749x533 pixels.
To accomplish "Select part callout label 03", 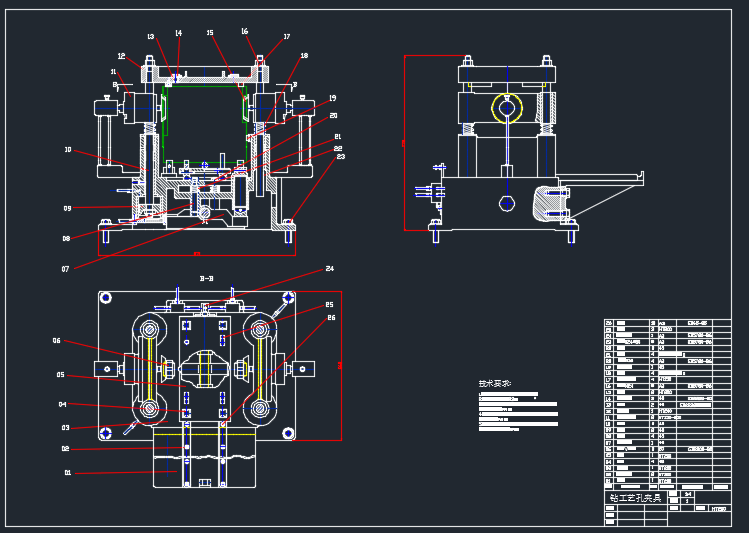I will pyautogui.click(x=65, y=428).
